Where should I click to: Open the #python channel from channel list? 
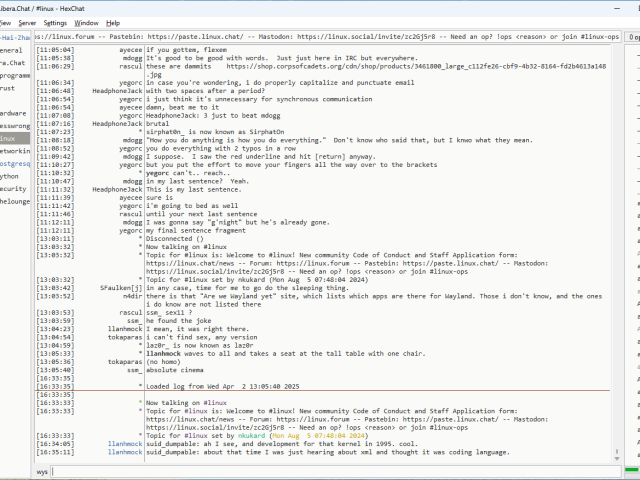[x=10, y=175]
